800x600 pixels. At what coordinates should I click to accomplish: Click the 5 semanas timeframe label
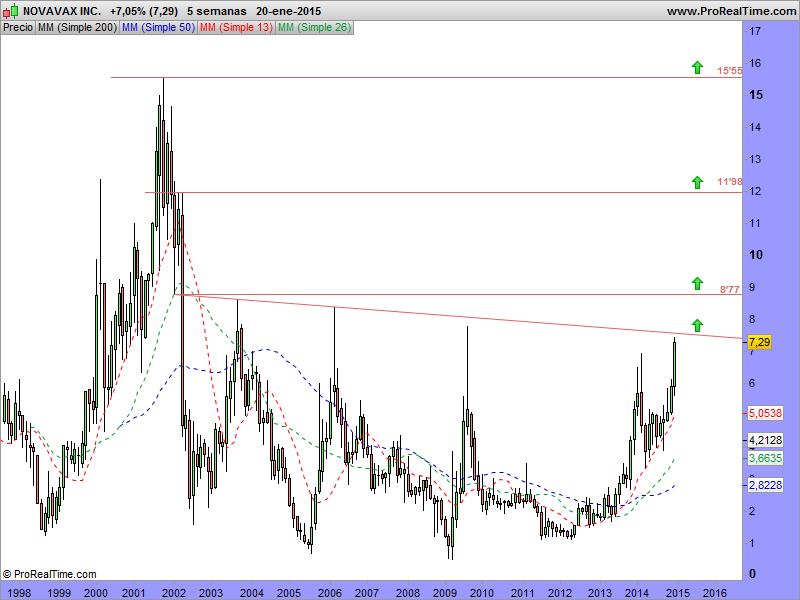pos(217,11)
